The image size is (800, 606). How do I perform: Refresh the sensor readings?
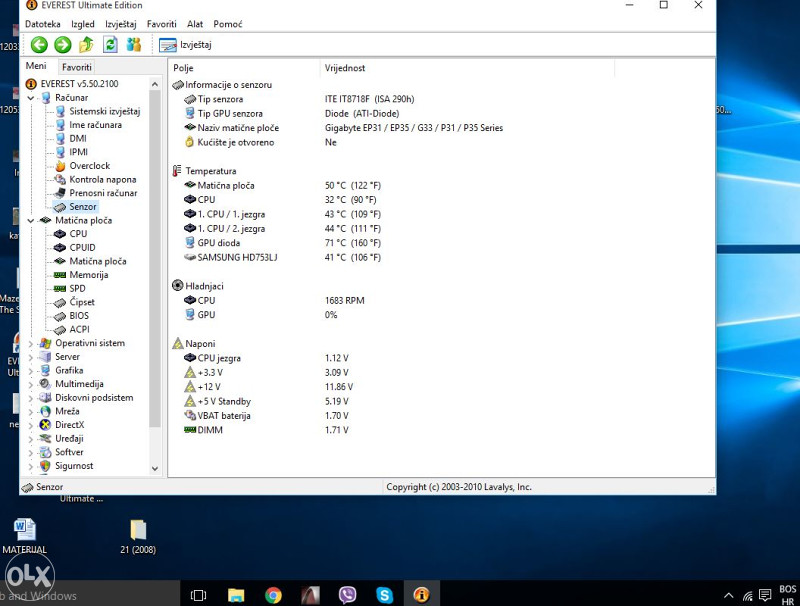(110, 45)
